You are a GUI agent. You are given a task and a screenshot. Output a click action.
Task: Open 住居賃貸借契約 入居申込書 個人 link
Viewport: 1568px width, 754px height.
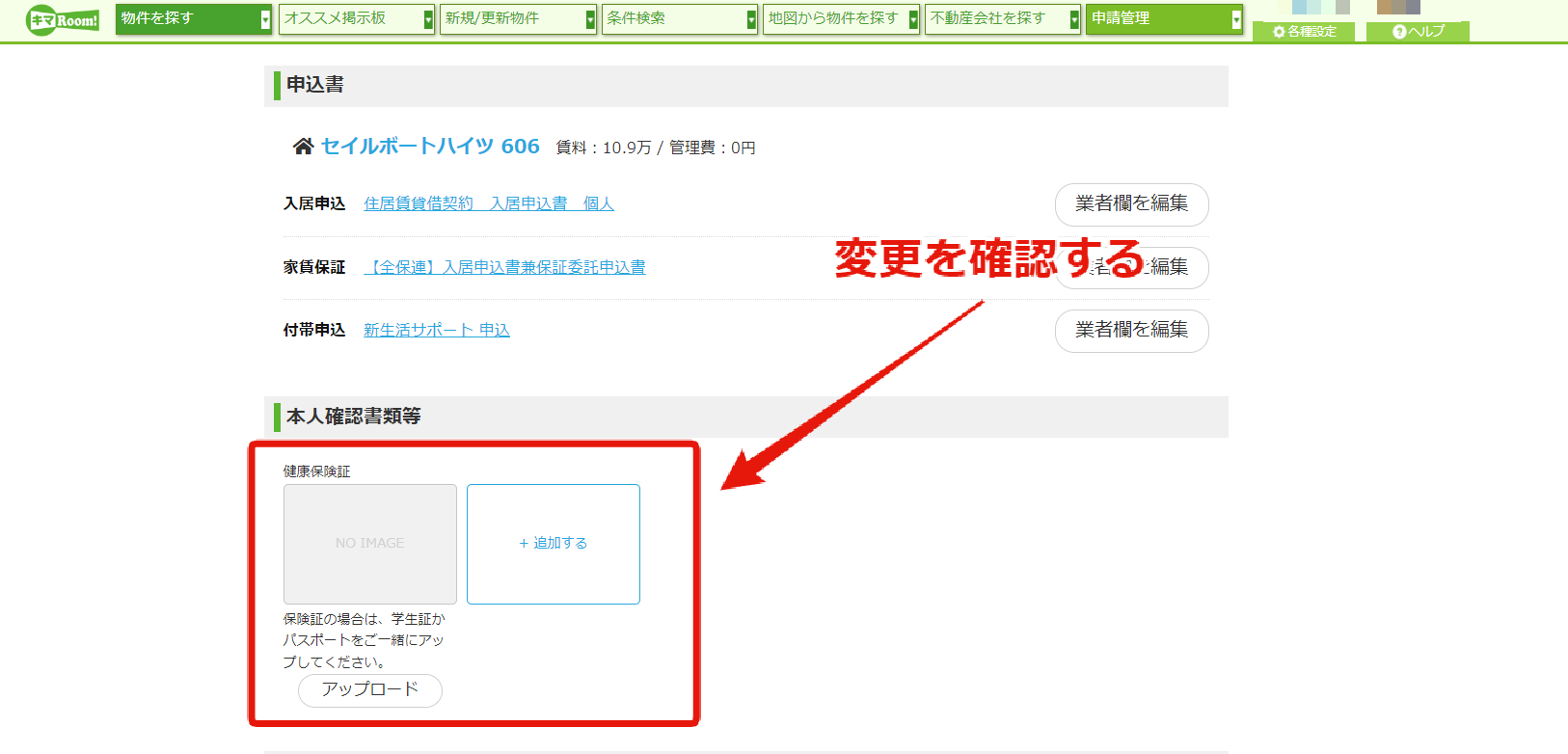pyautogui.click(x=489, y=203)
